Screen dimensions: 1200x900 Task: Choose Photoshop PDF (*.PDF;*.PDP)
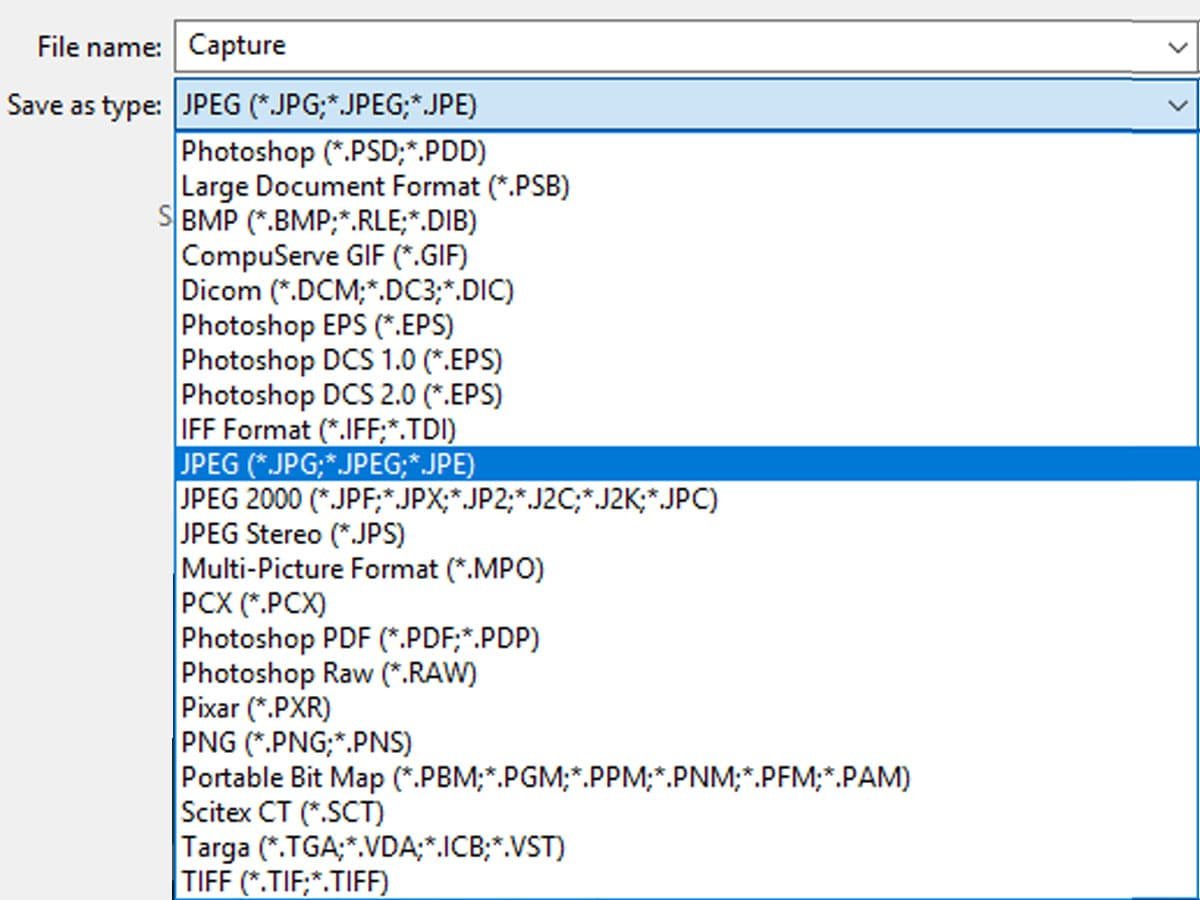(x=685, y=638)
